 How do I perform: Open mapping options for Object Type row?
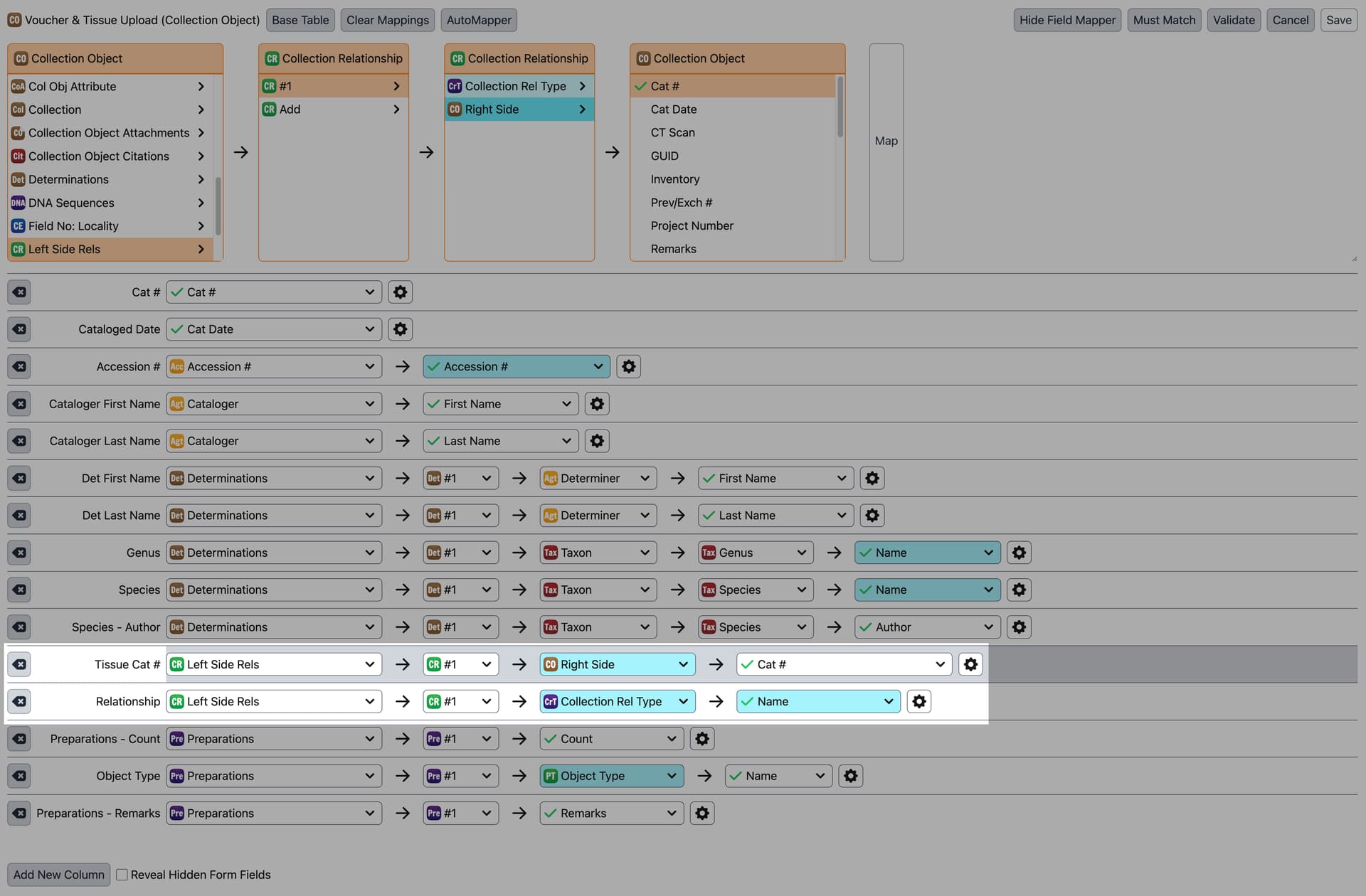(850, 776)
